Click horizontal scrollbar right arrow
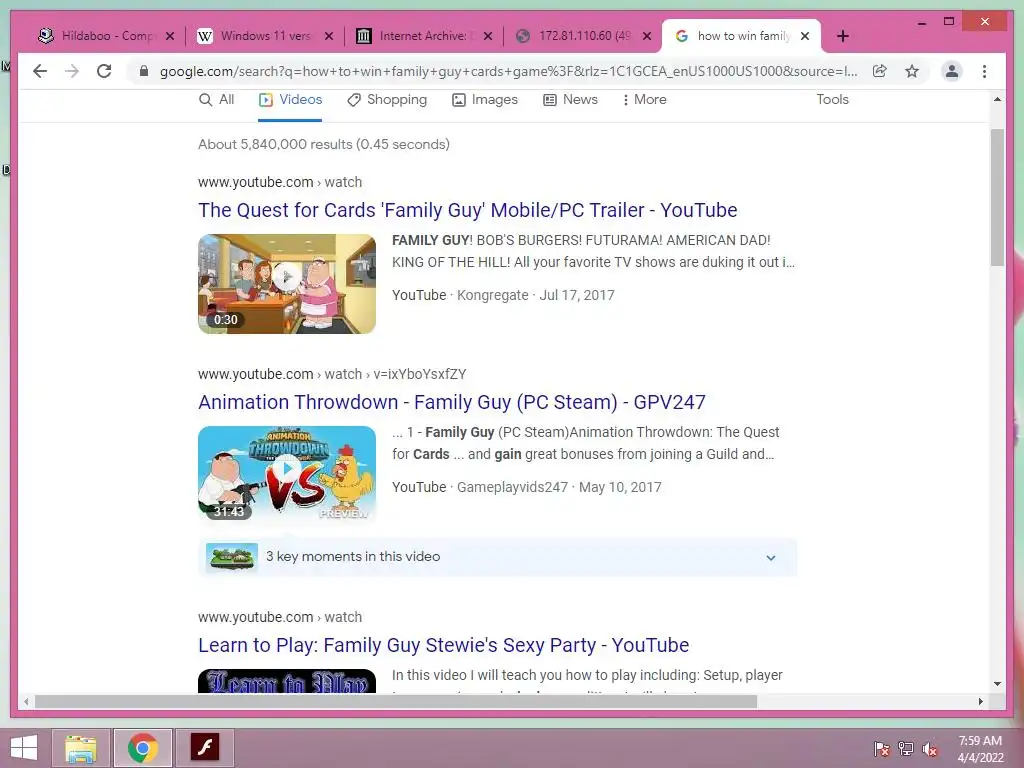Viewport: 1024px width, 768px height. click(980, 702)
